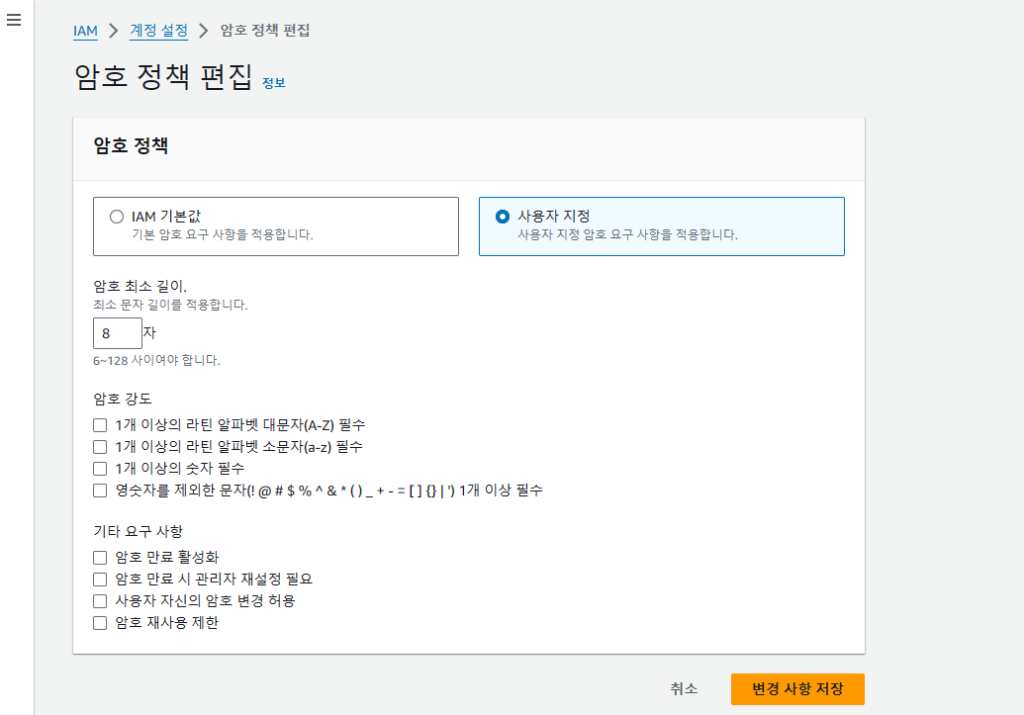The height and width of the screenshot is (715, 1024).
Task: Check non-alphanumeric character requirement checkbox
Action: (x=100, y=490)
